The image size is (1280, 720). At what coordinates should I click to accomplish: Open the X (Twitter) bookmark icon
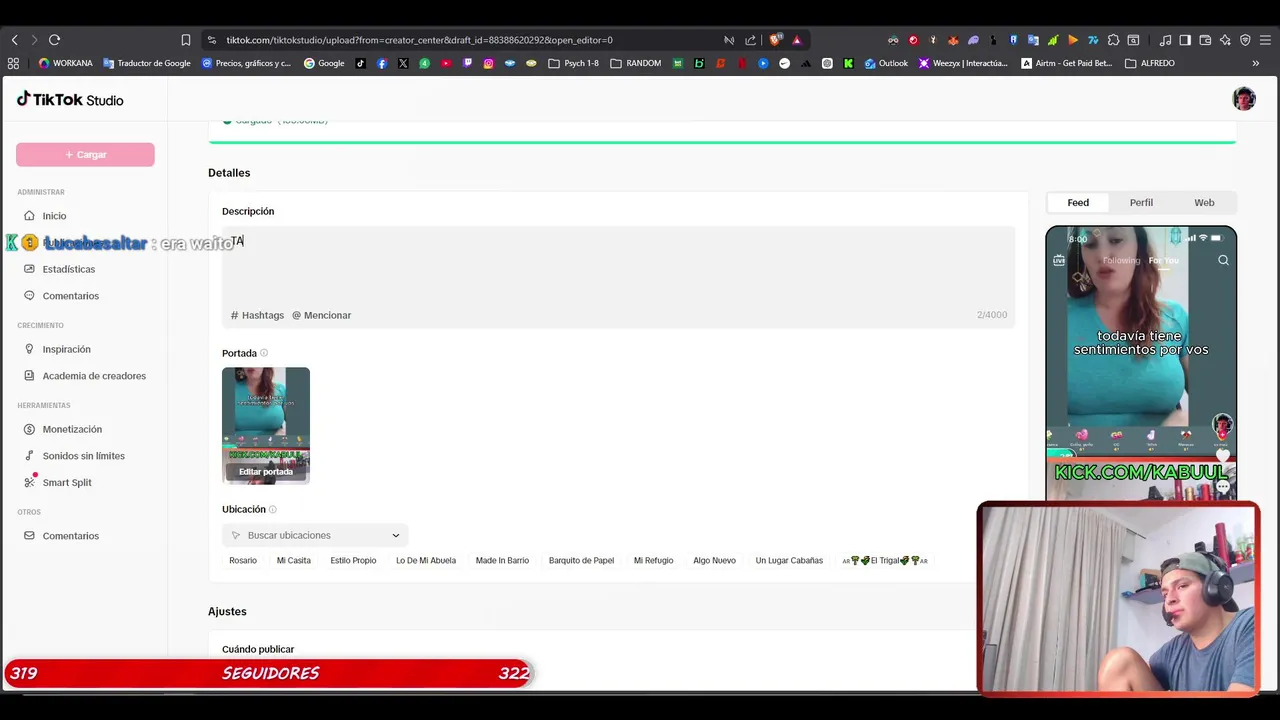[403, 63]
